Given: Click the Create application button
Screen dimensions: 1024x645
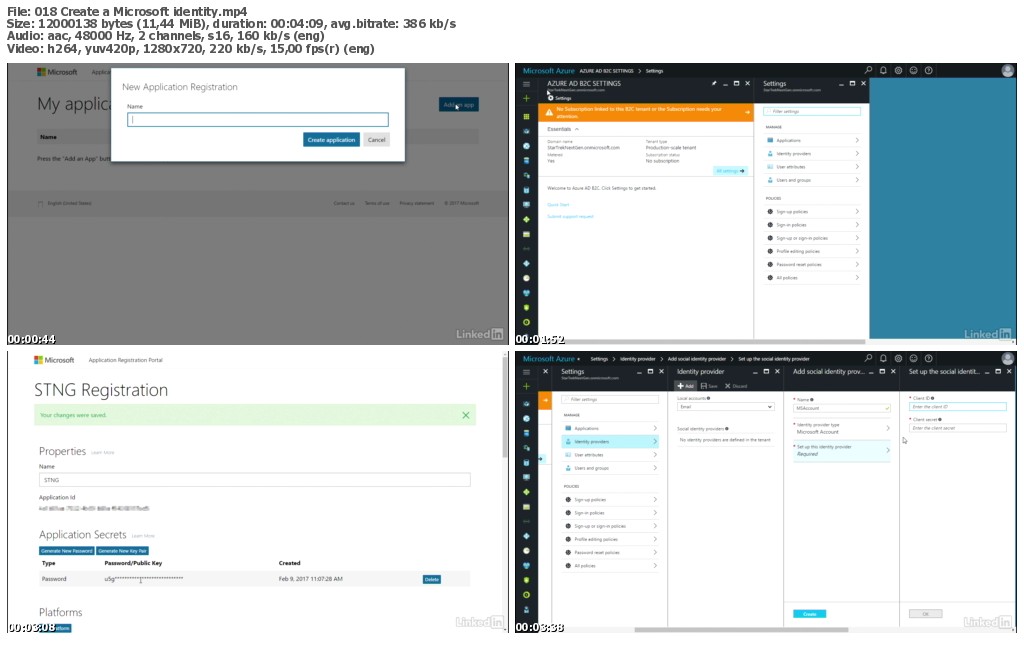Looking at the screenshot, I should coord(331,140).
